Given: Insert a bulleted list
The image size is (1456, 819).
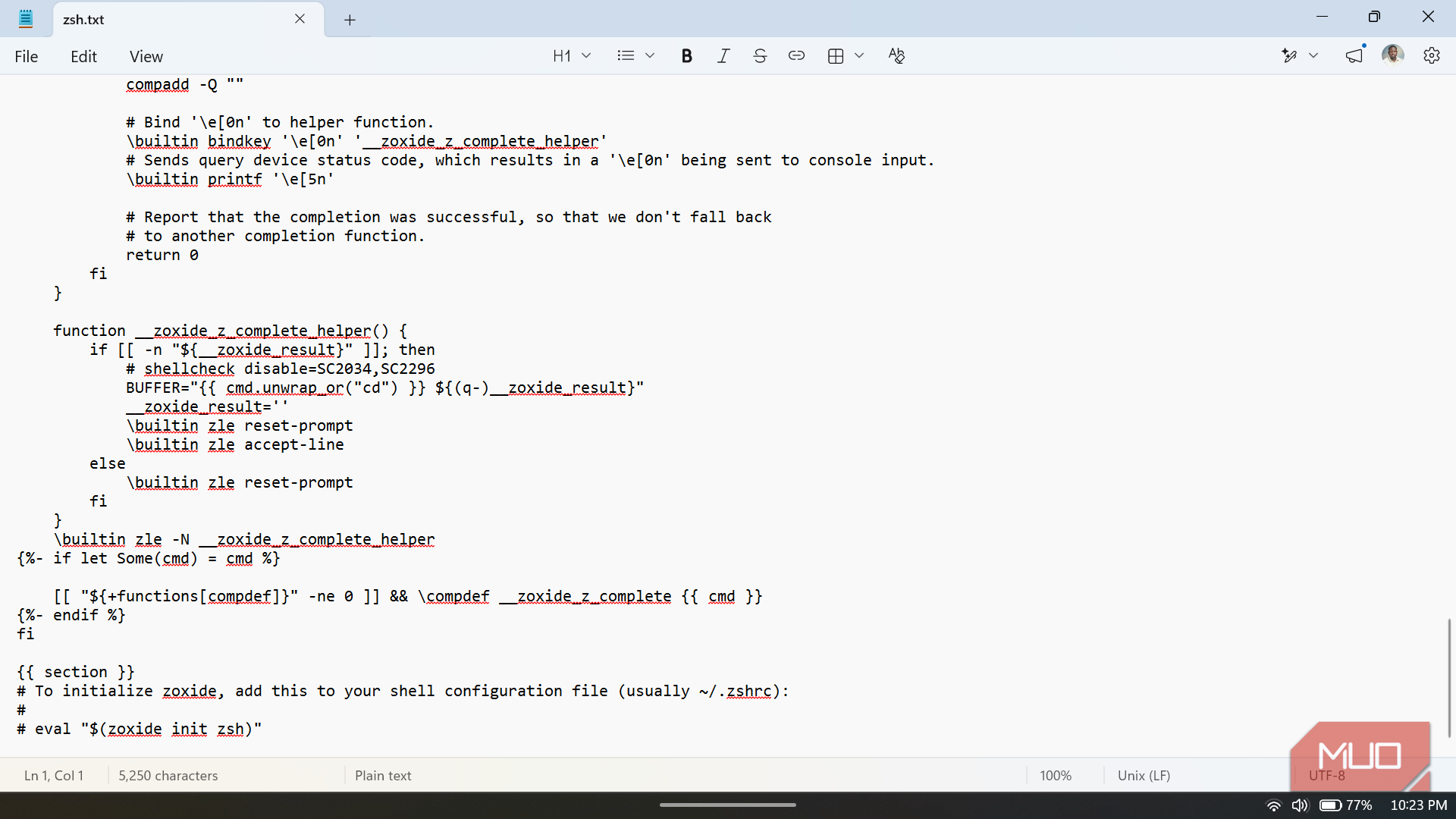Looking at the screenshot, I should [x=626, y=55].
